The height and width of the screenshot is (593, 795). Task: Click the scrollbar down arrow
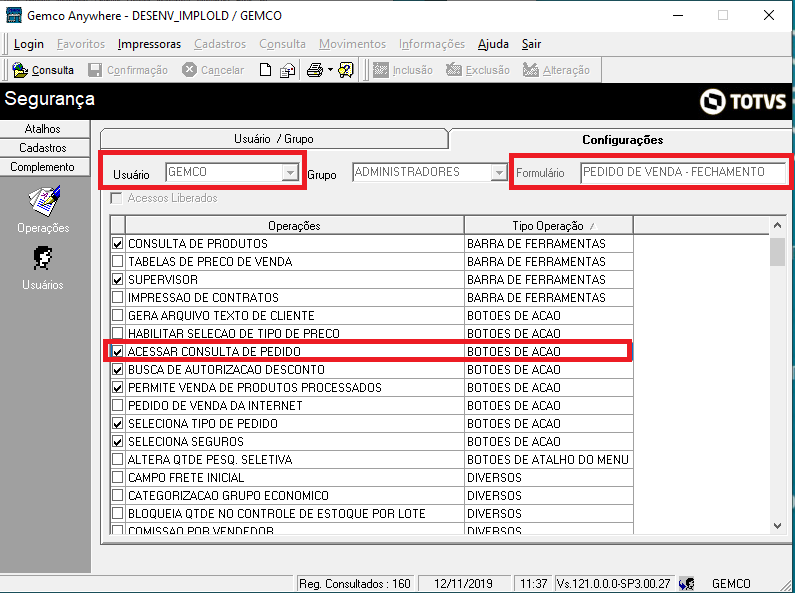(777, 526)
